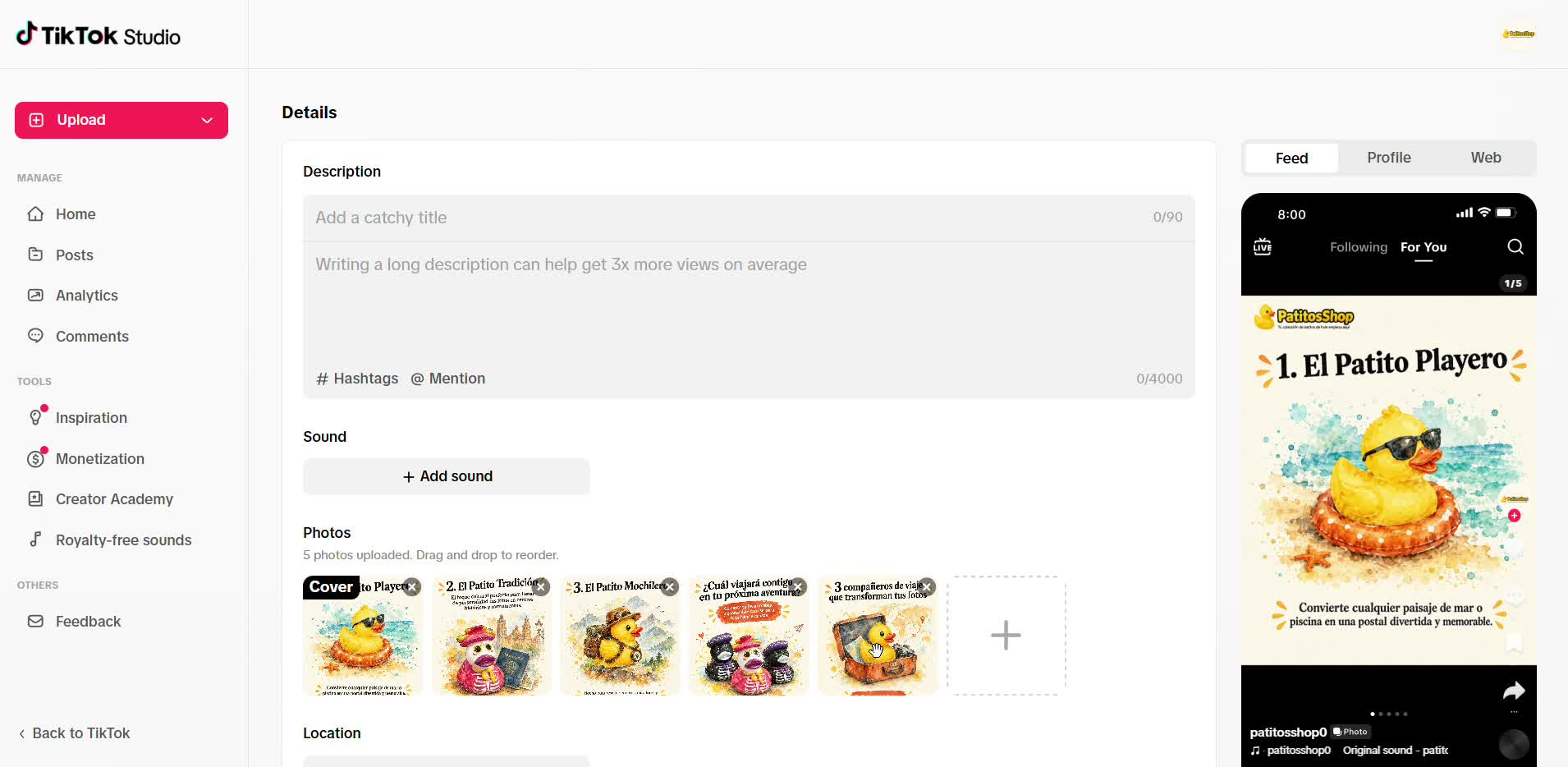Open the profile avatar menu
Image resolution: width=1568 pixels, height=767 pixels.
pyautogui.click(x=1518, y=34)
